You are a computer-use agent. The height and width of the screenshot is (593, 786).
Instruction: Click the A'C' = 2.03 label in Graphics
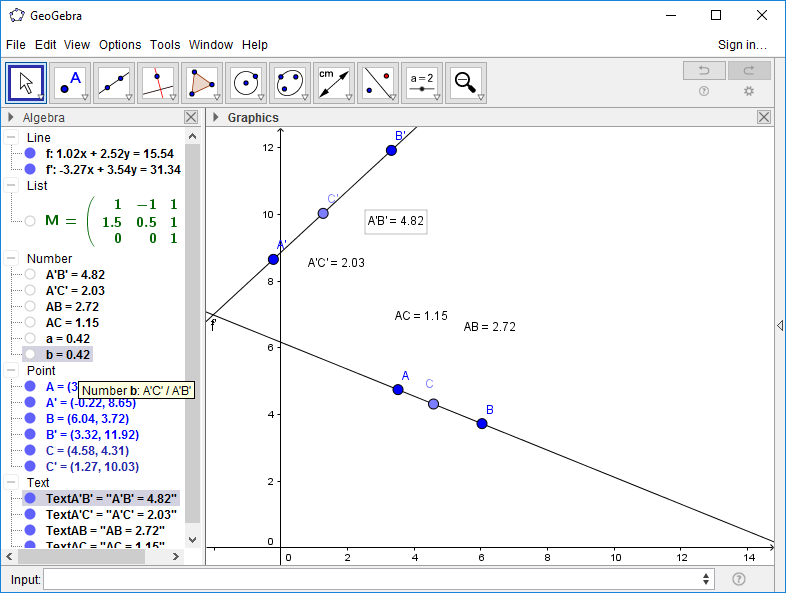(336, 263)
